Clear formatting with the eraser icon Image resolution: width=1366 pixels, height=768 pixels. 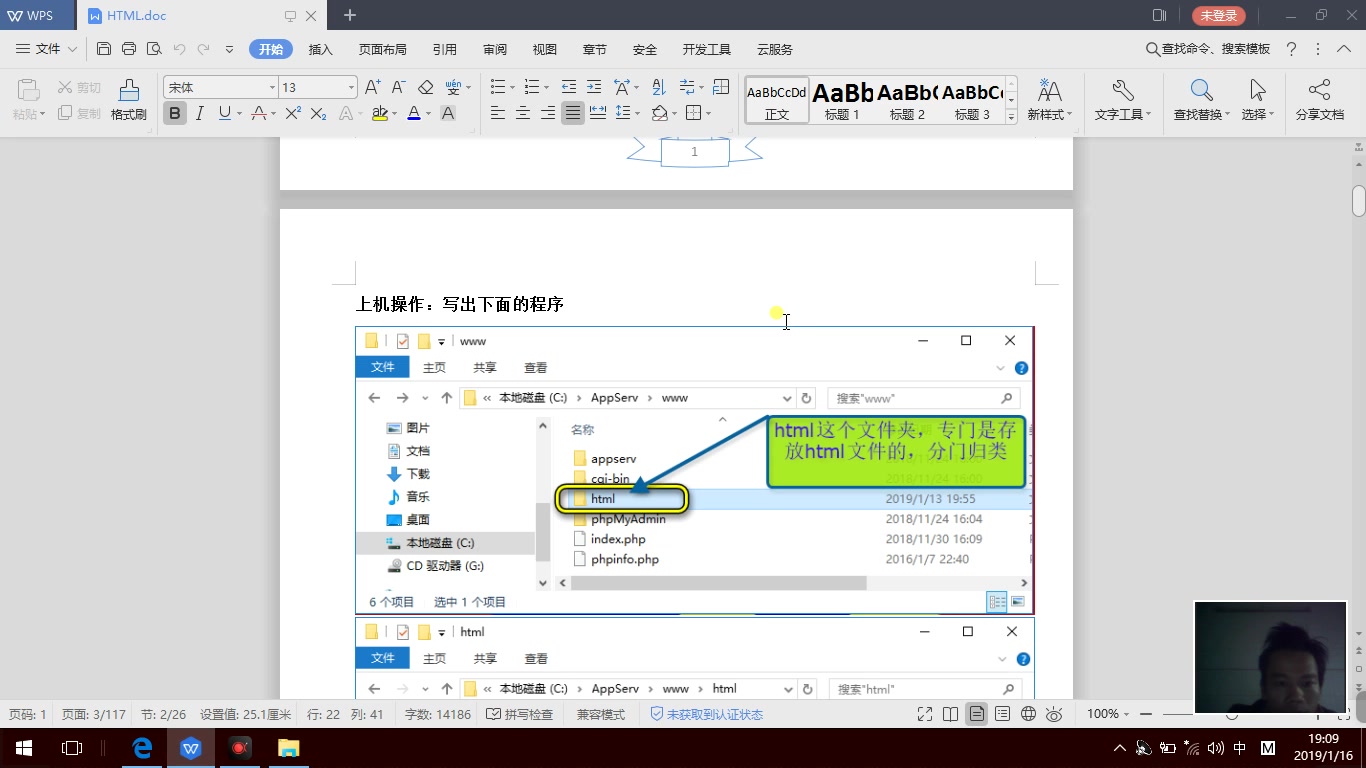coord(426,87)
